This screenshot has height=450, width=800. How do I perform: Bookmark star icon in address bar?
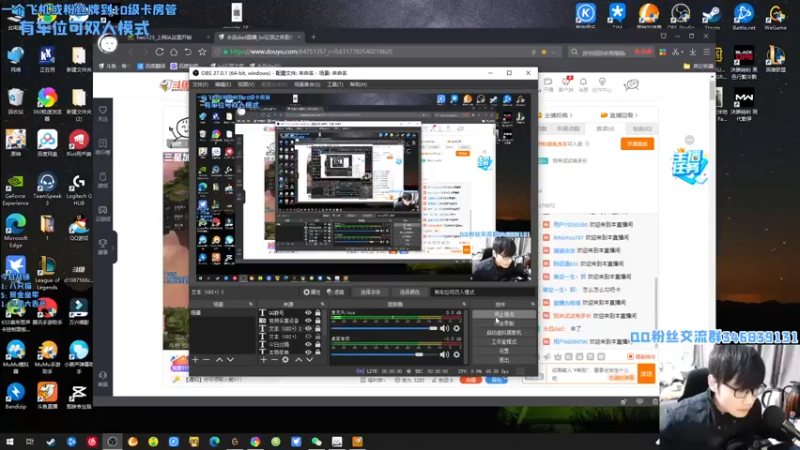click(544, 52)
